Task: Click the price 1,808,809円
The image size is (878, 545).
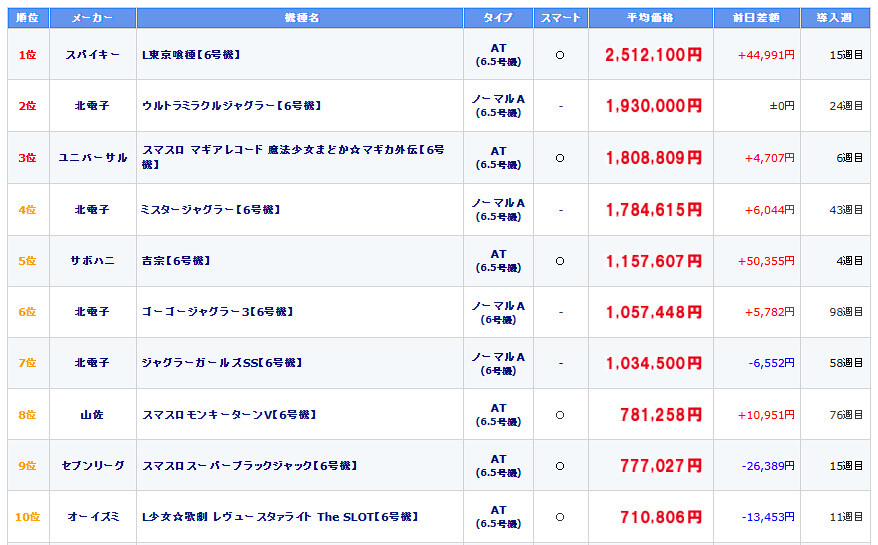Action: click(653, 158)
